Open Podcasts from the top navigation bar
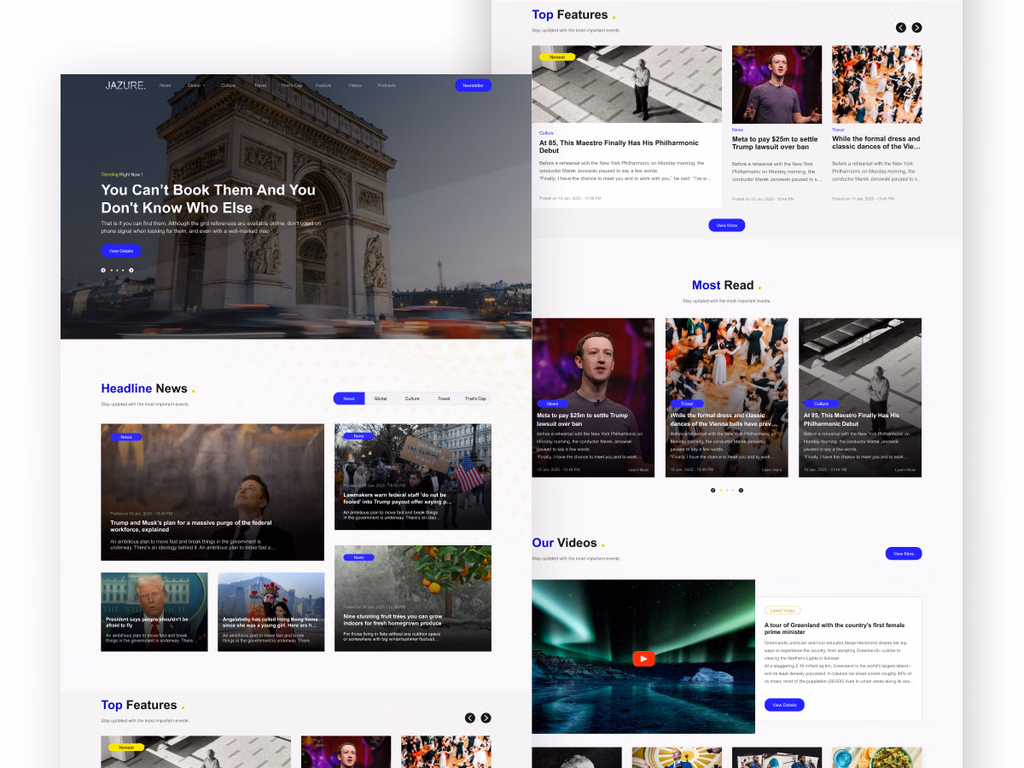This screenshot has width=1024, height=768. [x=386, y=85]
